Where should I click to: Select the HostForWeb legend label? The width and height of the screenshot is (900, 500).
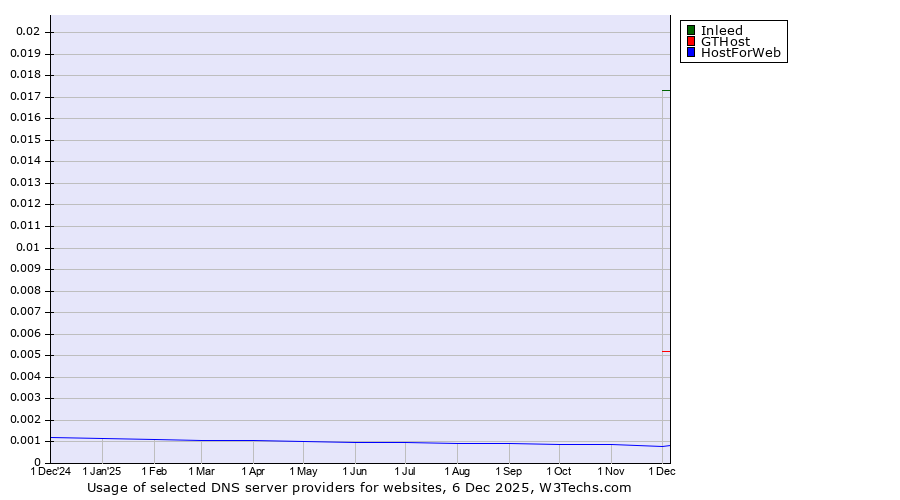click(740, 53)
